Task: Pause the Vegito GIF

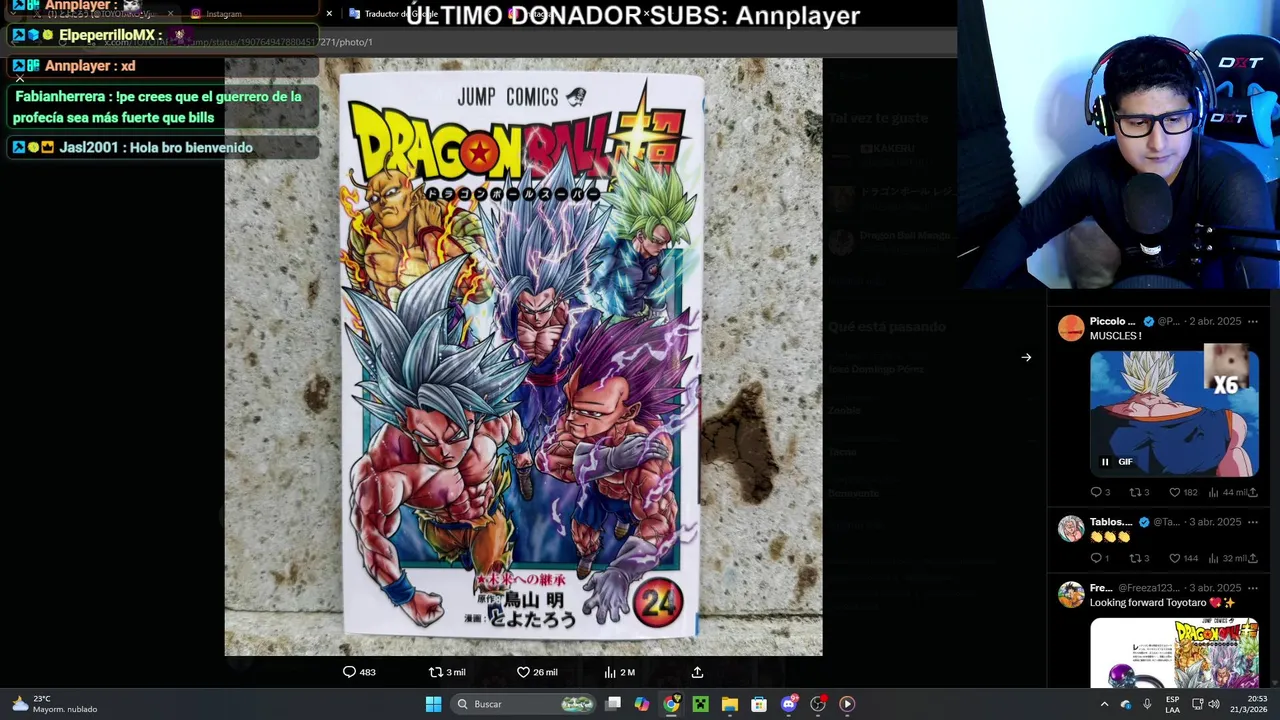Action: [1105, 462]
